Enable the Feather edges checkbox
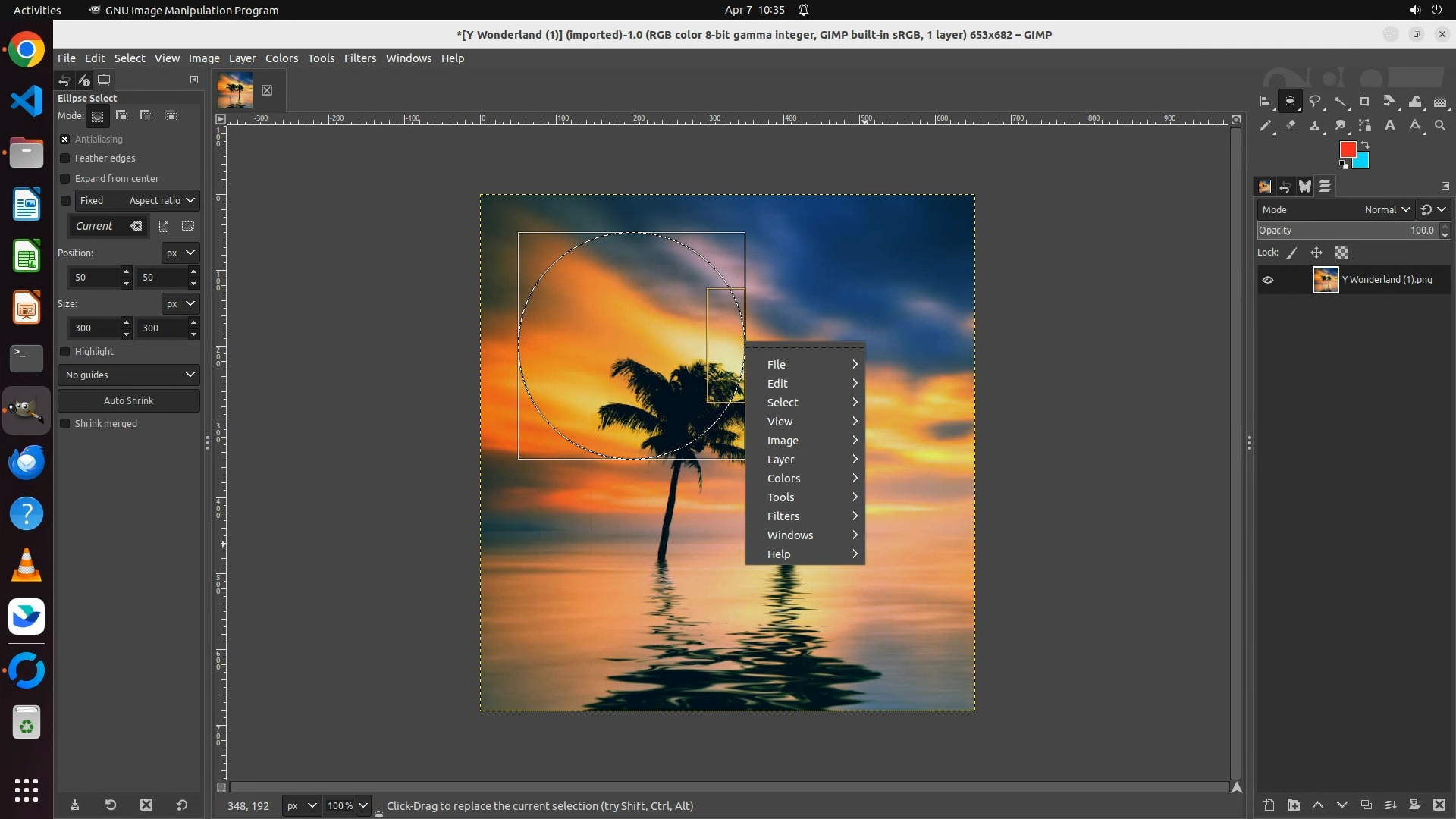The width and height of the screenshot is (1456, 819). tap(65, 158)
